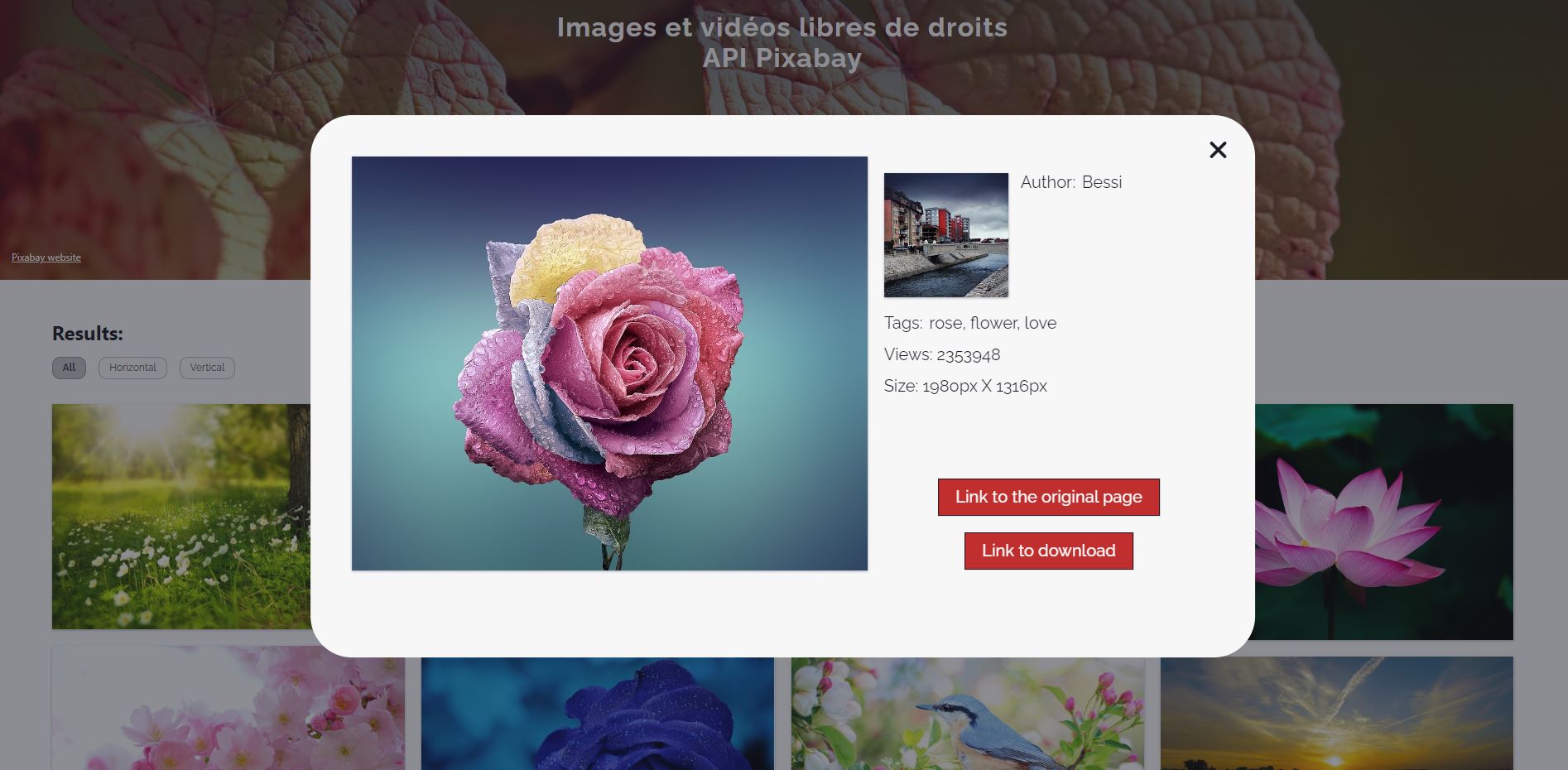Image resolution: width=1568 pixels, height=770 pixels.
Task: Click the Results: heading
Action: [x=88, y=334]
